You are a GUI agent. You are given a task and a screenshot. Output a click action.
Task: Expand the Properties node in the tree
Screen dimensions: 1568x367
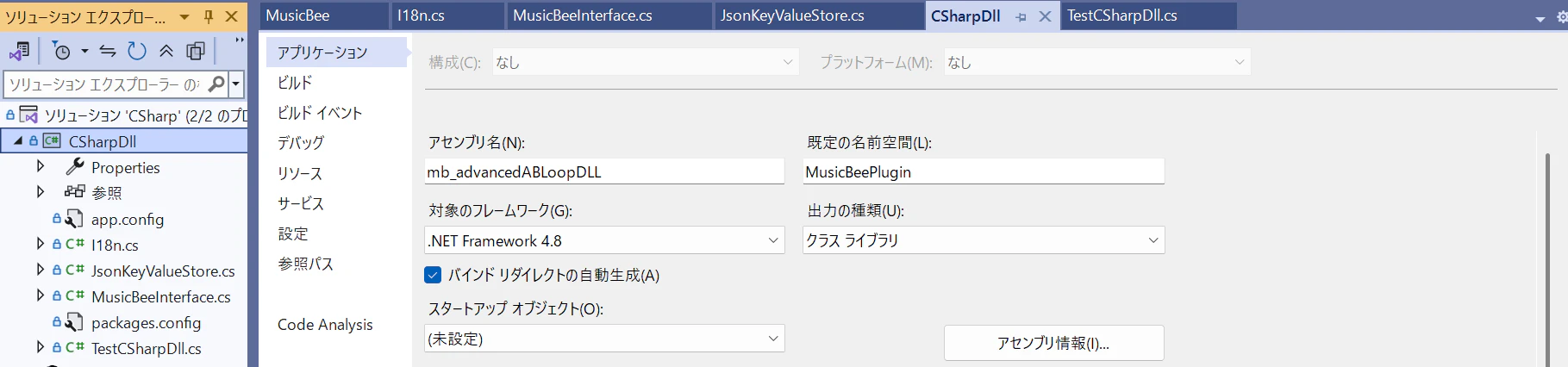(41, 166)
